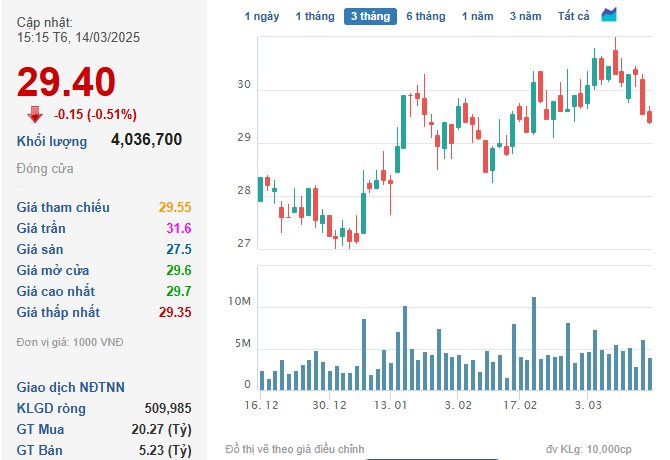Select the '3 năm' time range tab
The height and width of the screenshot is (460, 670).
tap(526, 16)
